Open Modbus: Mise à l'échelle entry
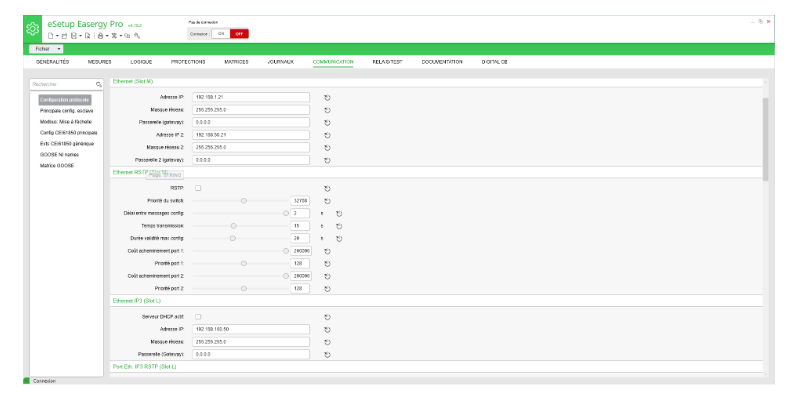Image resolution: width=796 pixels, height=396 pixels. [x=65, y=121]
